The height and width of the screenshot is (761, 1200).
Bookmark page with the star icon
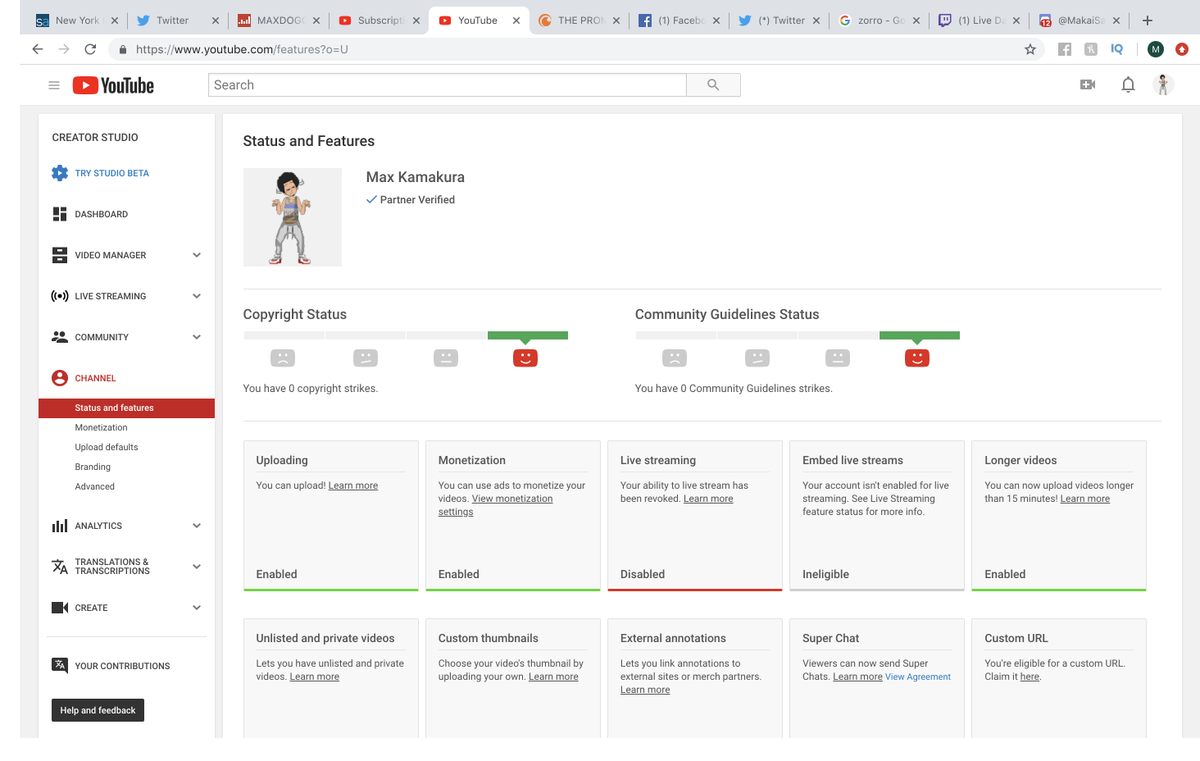tap(1030, 49)
